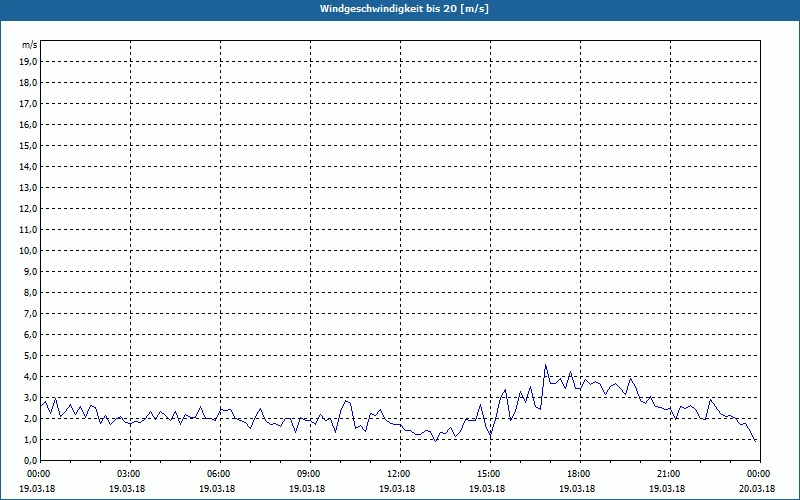Pick the '0,0' y-axis origin label

[30, 461]
